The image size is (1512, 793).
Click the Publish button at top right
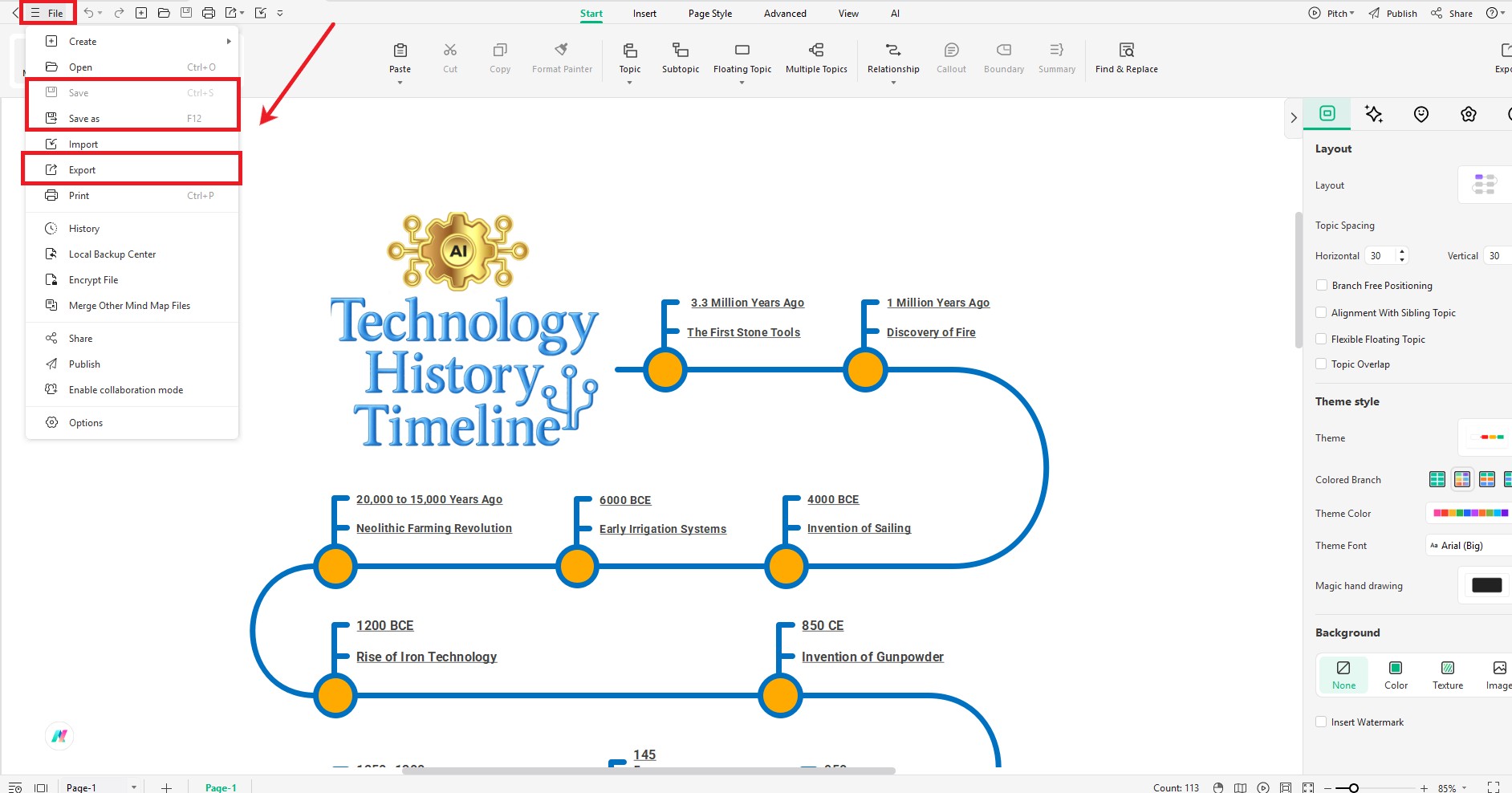click(x=1392, y=13)
